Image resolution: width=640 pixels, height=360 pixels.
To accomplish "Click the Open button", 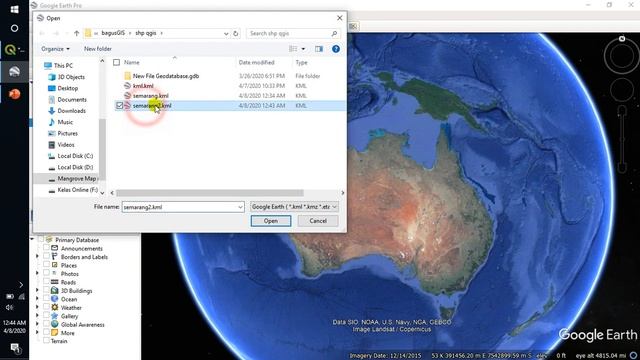I will [x=271, y=221].
